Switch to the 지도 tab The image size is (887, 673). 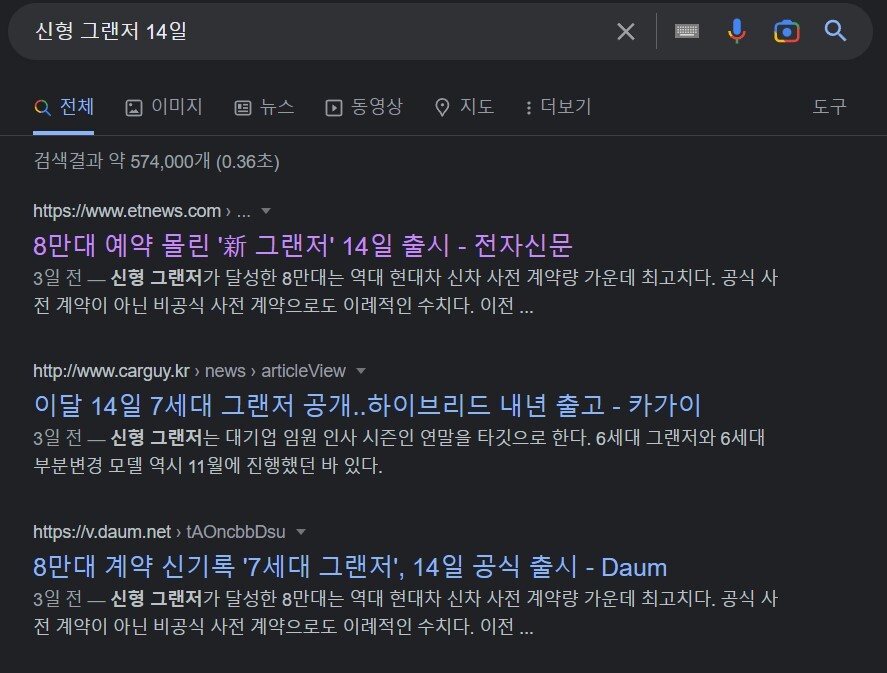tap(464, 107)
